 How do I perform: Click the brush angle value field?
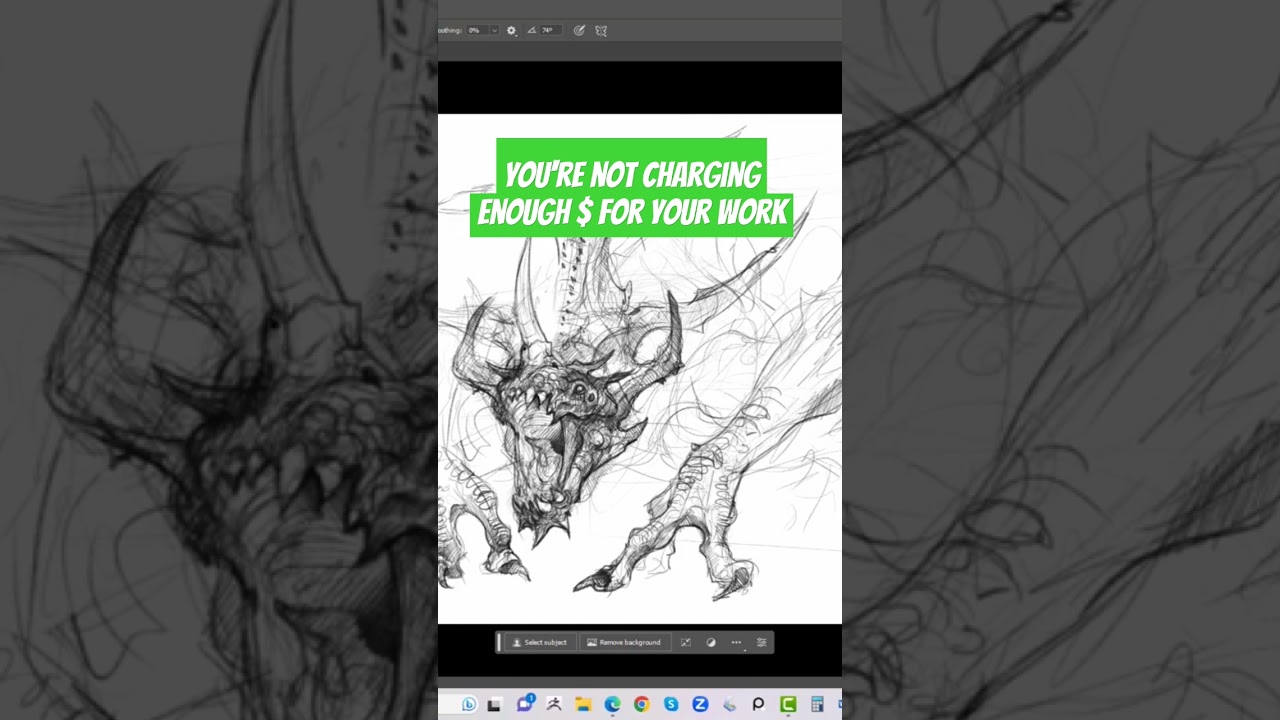tap(551, 31)
